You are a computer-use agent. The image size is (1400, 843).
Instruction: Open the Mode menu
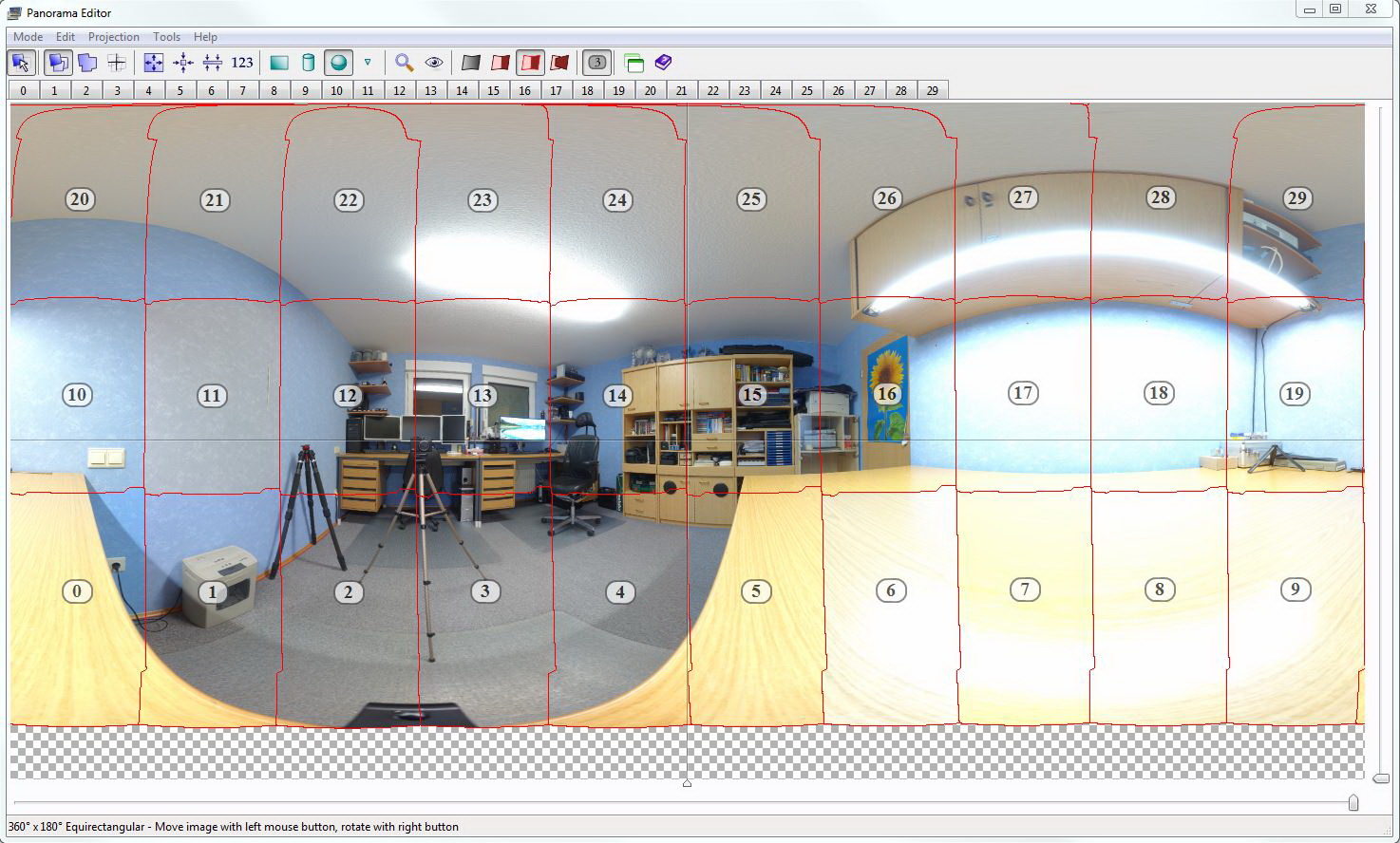tap(28, 37)
